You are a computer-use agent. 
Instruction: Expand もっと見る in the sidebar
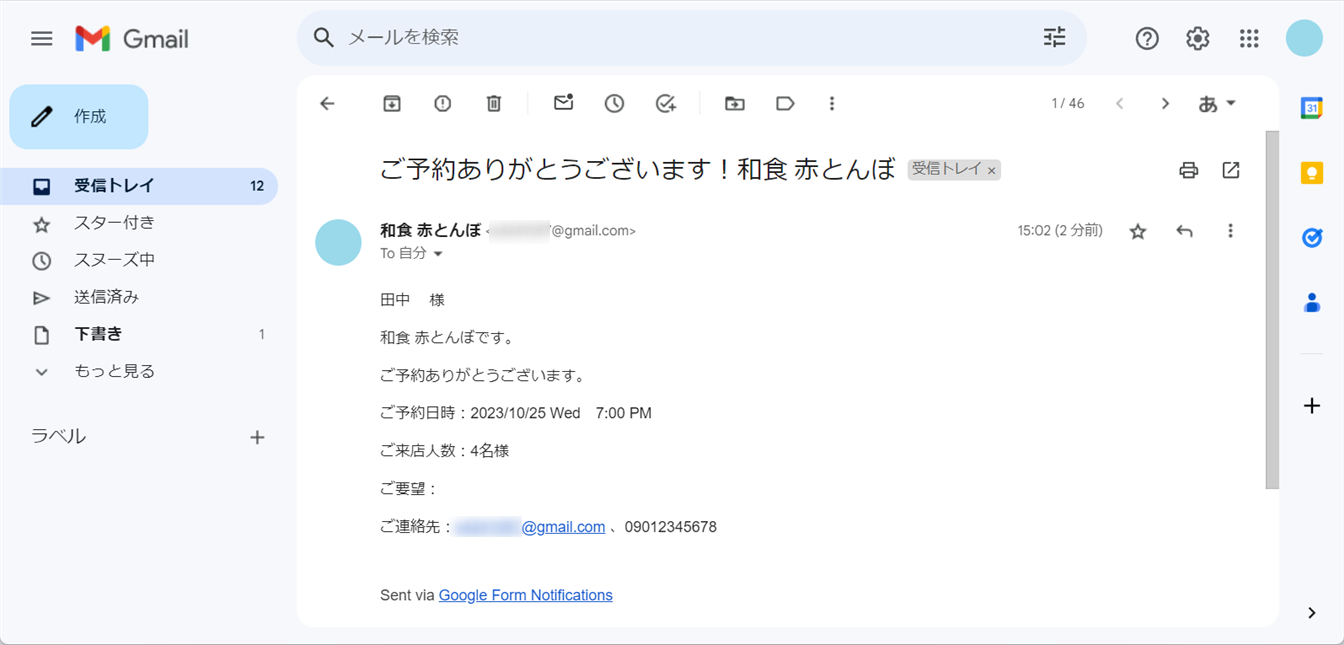(x=114, y=371)
